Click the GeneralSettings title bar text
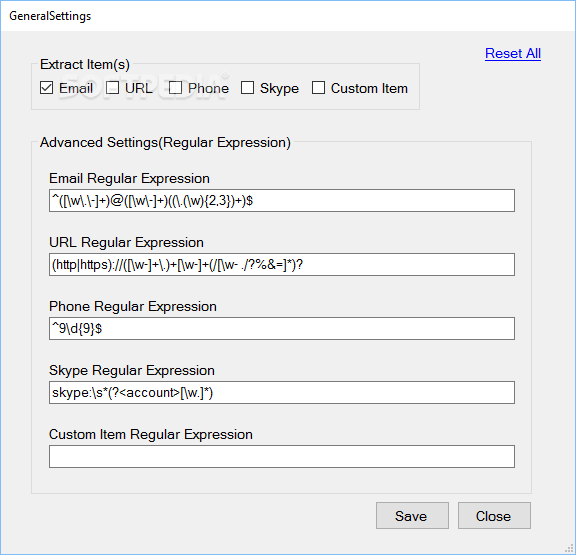 (x=50, y=16)
